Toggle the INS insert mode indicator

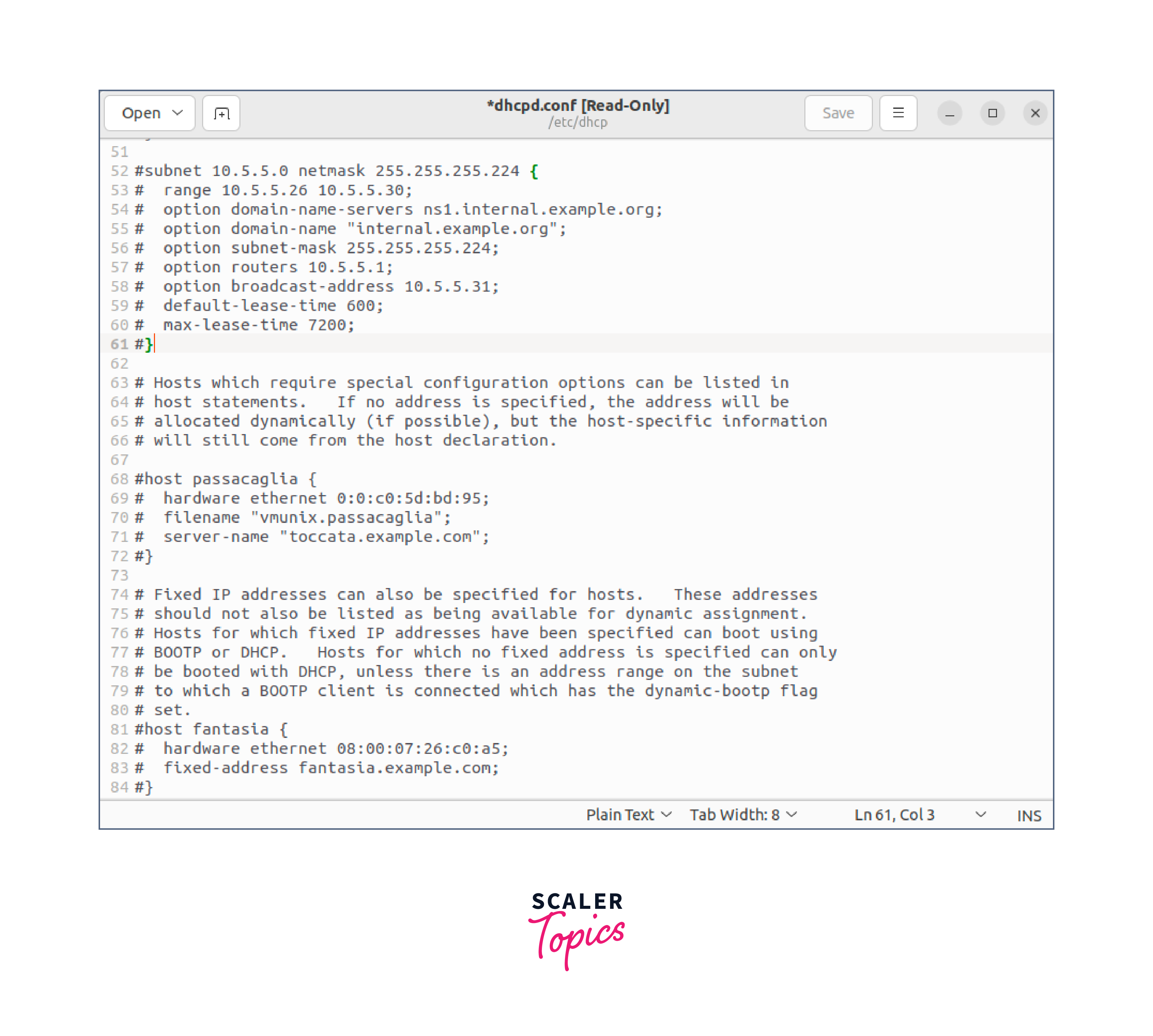coord(1028,816)
